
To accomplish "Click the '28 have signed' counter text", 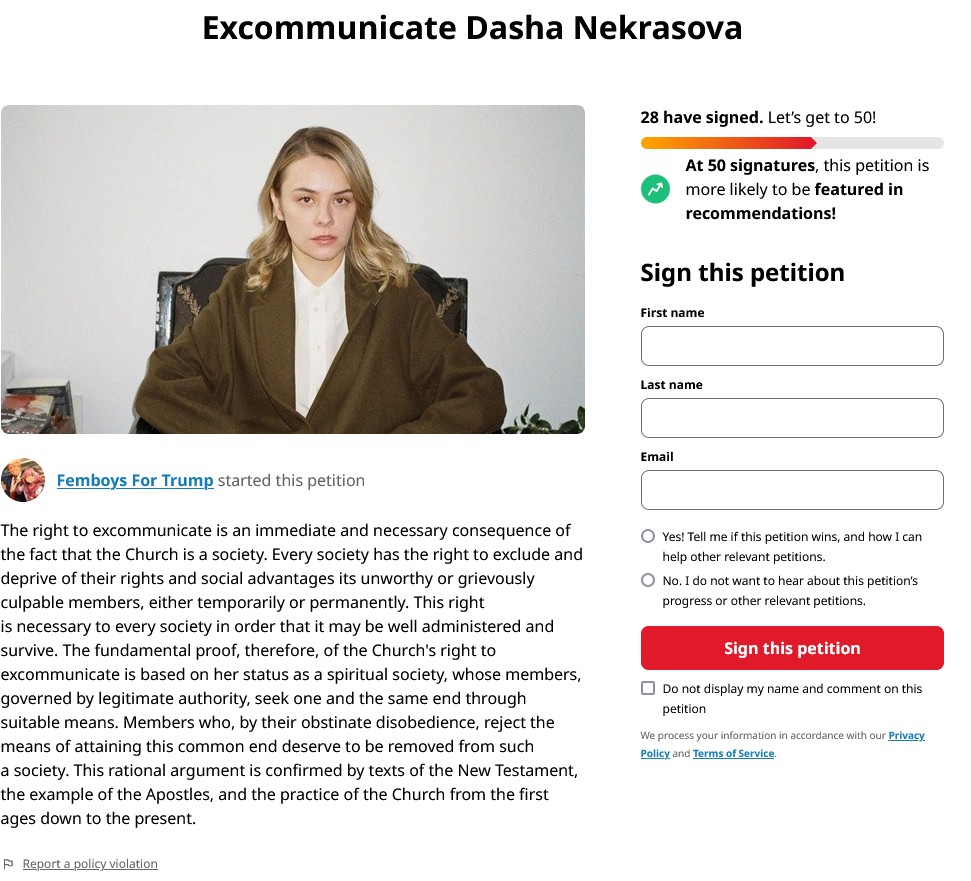I will coord(702,118).
